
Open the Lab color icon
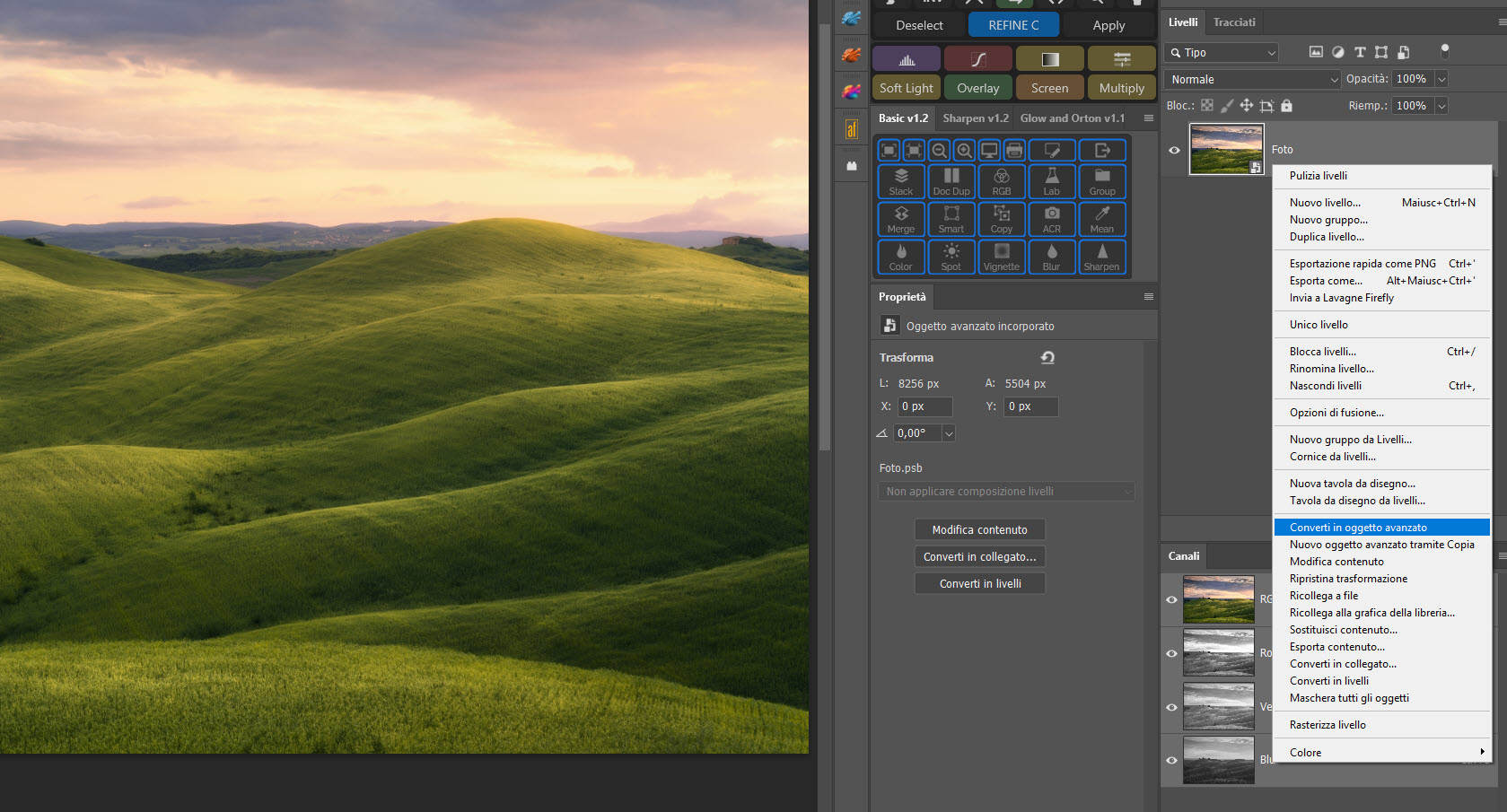click(x=1051, y=181)
